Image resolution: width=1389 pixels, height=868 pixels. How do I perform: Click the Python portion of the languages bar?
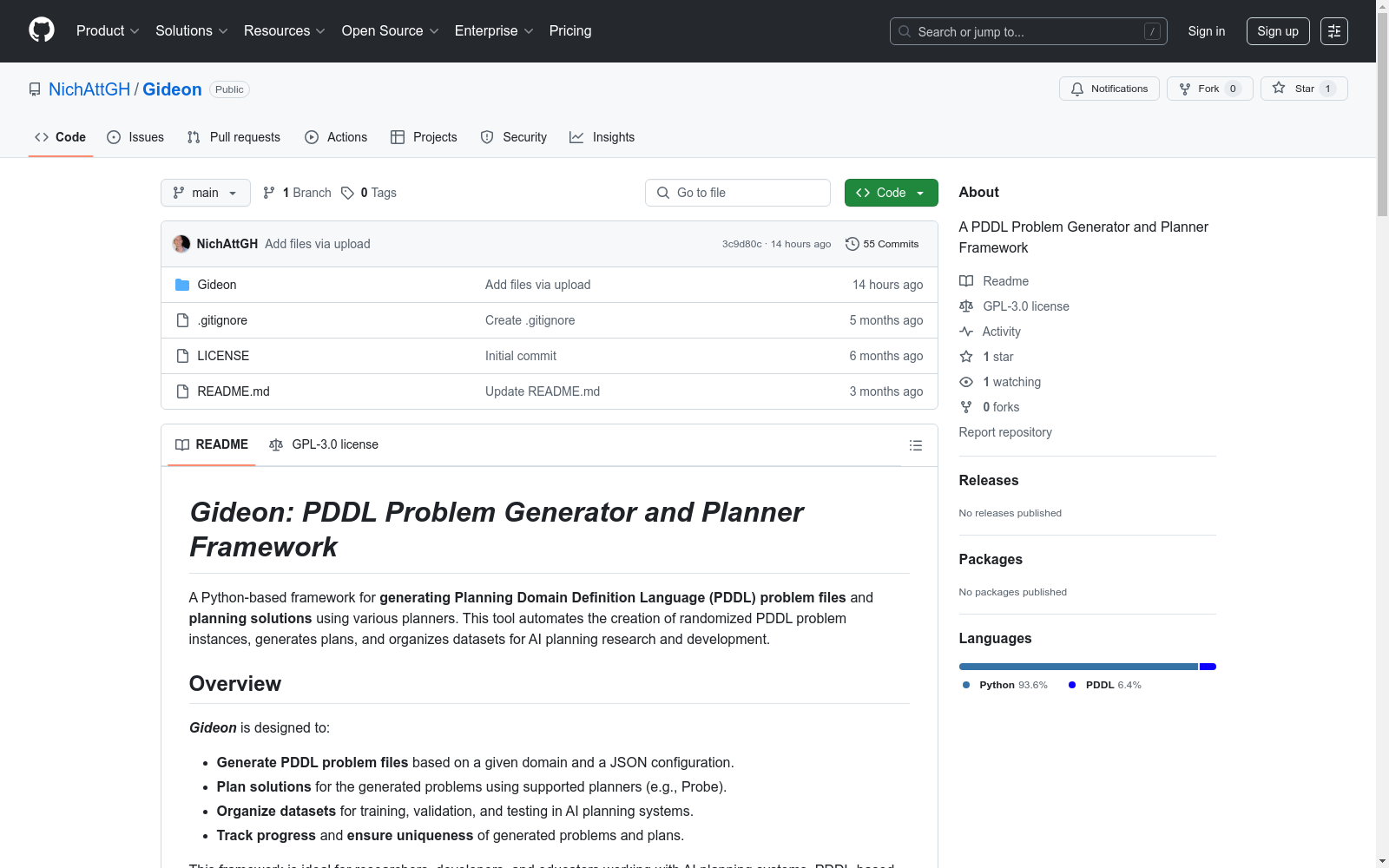1078,667
